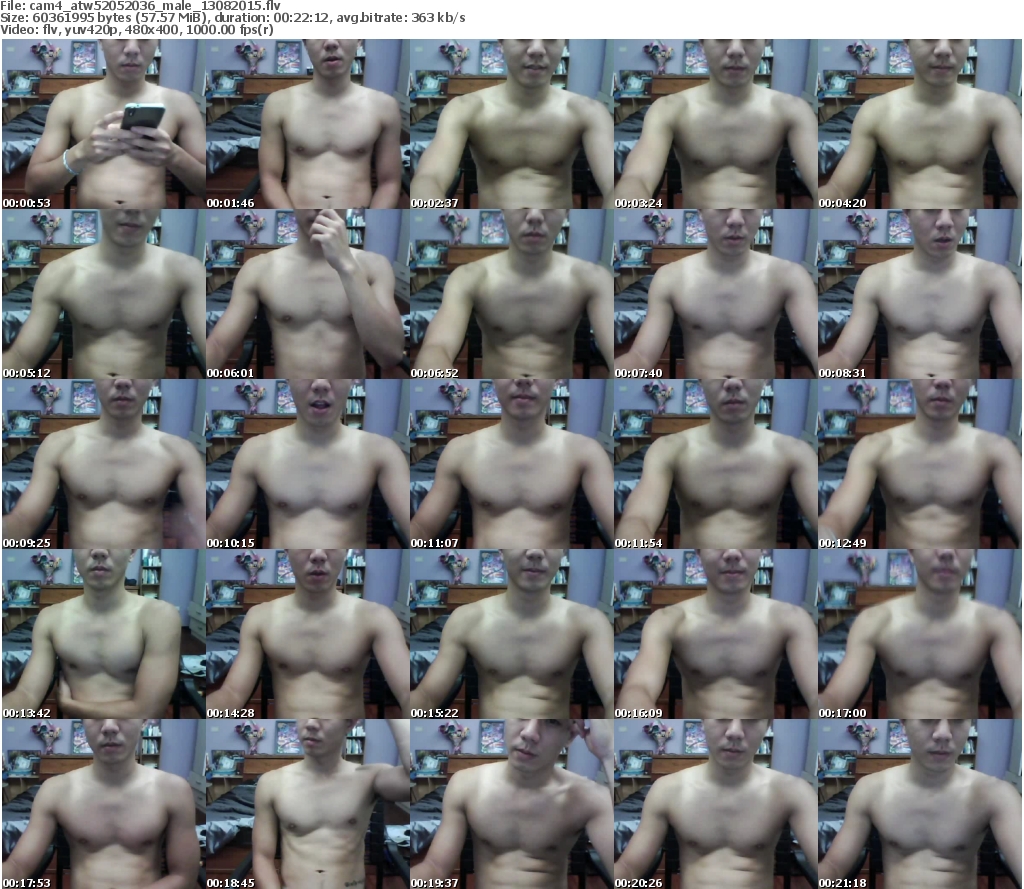Select the thumbnail timestamped 00:04:20
Viewport: 1024px width, 889px height.
pyautogui.click(x=920, y=124)
